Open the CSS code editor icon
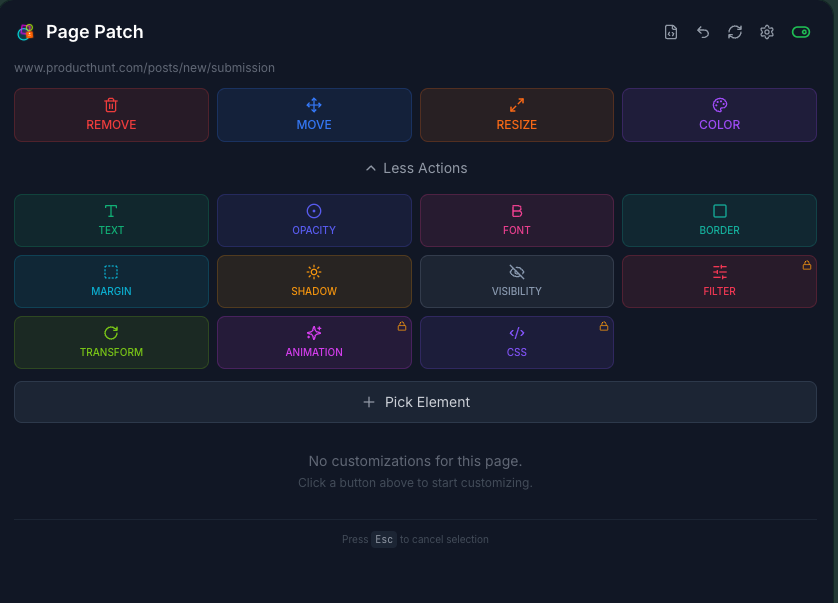Screen dimensions: 838x603 point(517,332)
